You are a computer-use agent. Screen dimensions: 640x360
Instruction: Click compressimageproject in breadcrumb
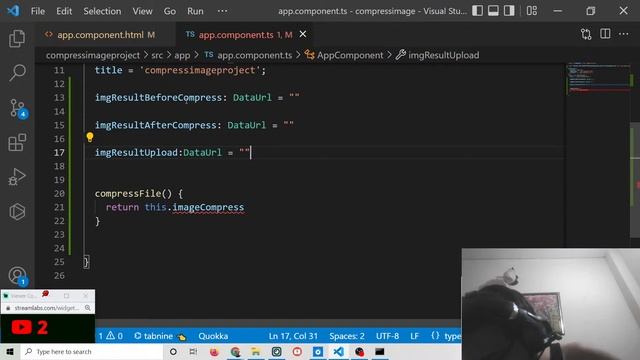coord(93,55)
